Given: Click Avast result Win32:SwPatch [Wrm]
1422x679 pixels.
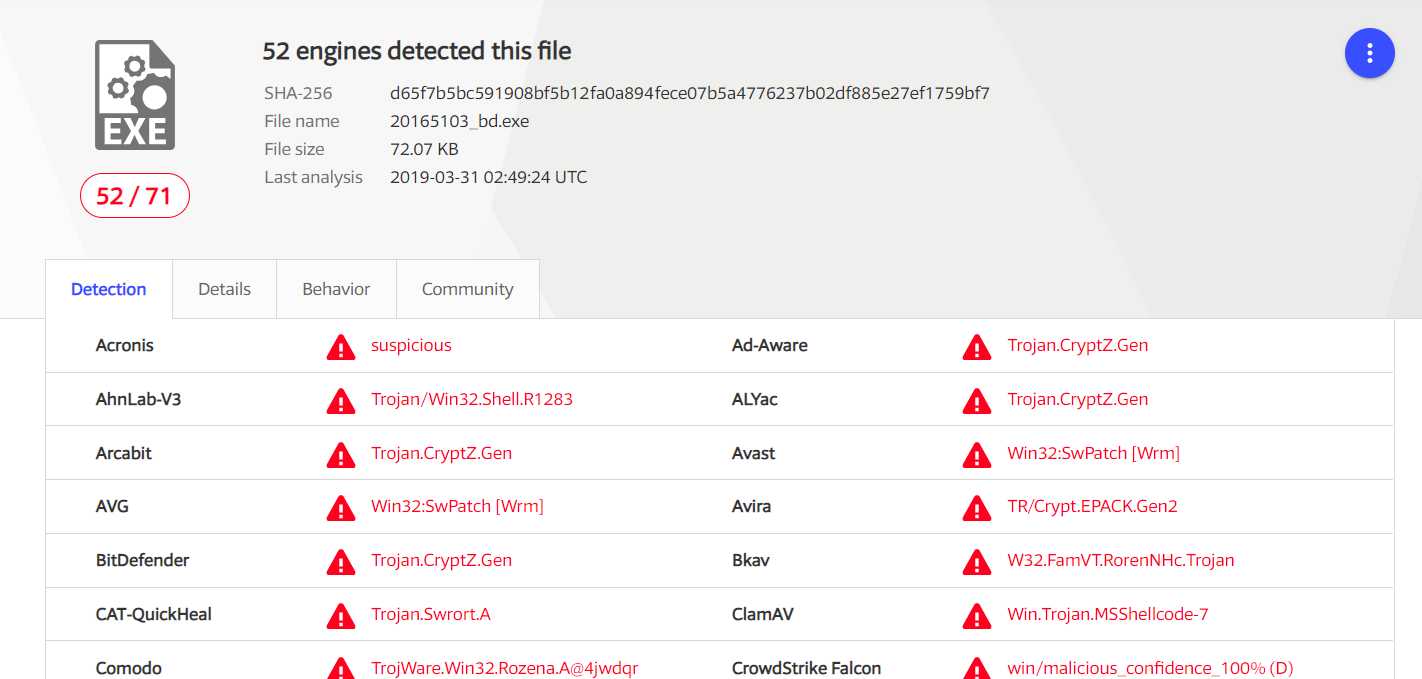Looking at the screenshot, I should pos(1094,453).
